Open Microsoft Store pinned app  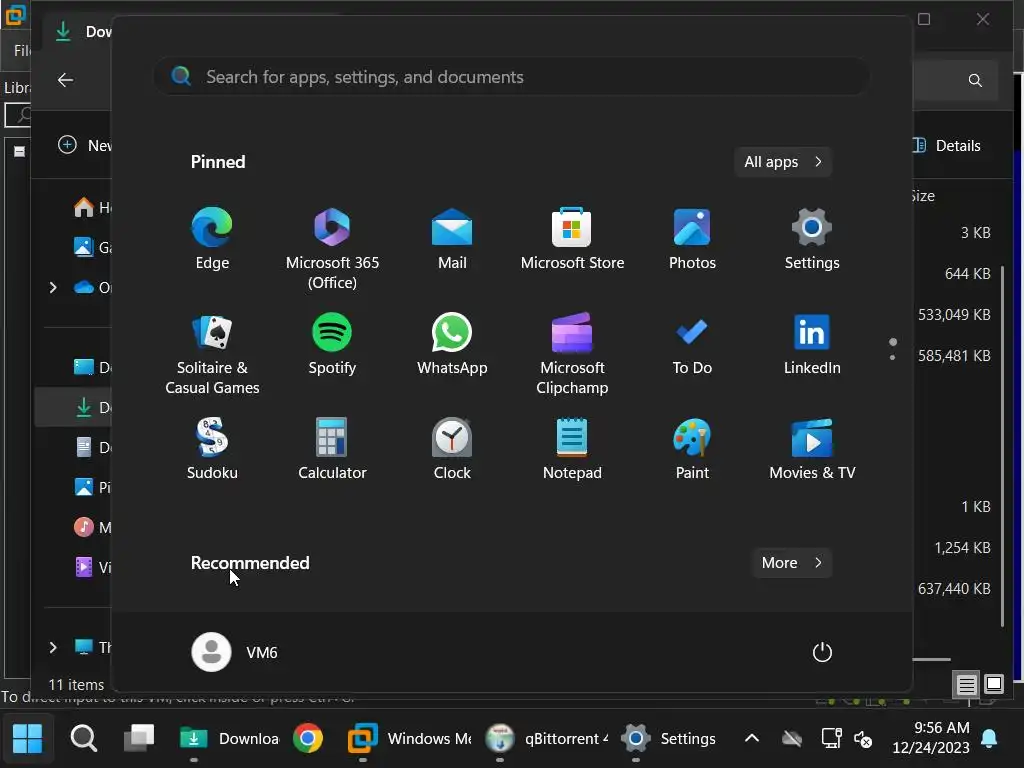pyautogui.click(x=572, y=238)
